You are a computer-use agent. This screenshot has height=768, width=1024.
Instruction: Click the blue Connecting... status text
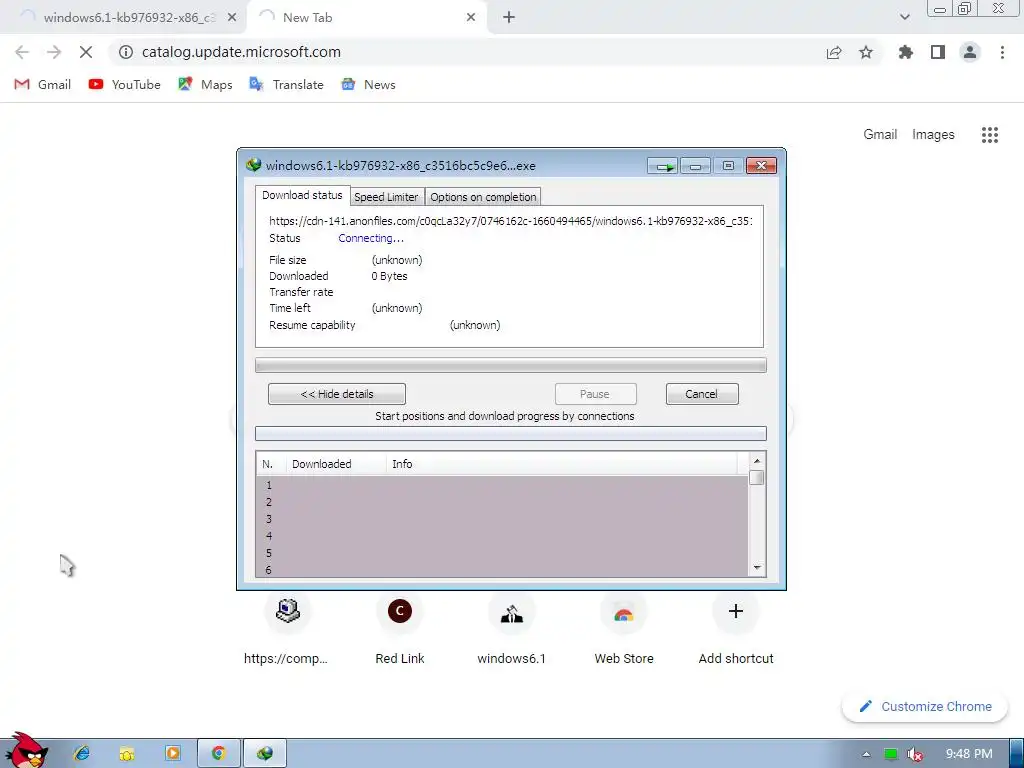click(x=371, y=238)
